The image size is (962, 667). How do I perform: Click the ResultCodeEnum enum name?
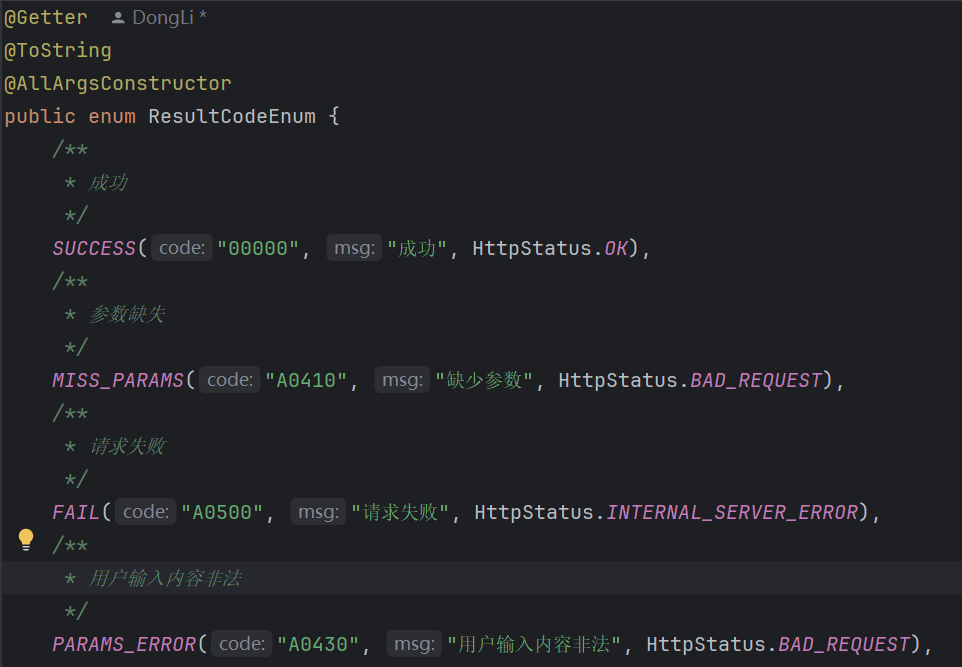click(232, 116)
